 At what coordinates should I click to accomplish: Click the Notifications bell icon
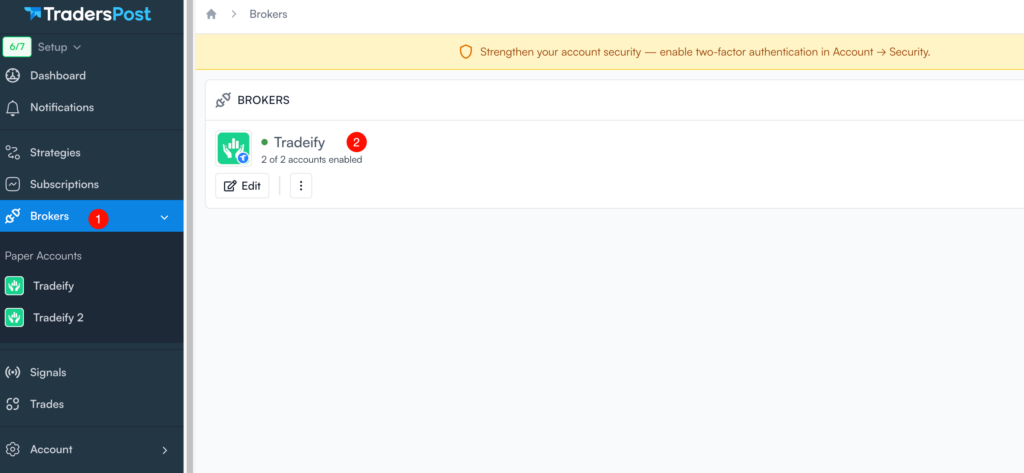pyautogui.click(x=13, y=108)
